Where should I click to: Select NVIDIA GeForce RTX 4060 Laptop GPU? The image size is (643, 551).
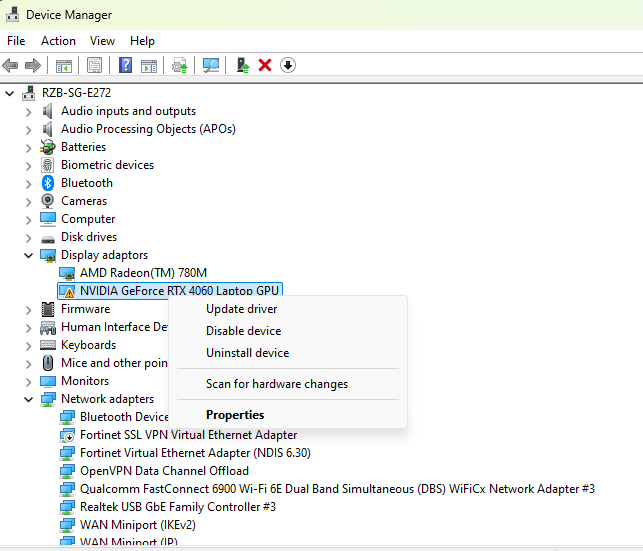click(179, 291)
